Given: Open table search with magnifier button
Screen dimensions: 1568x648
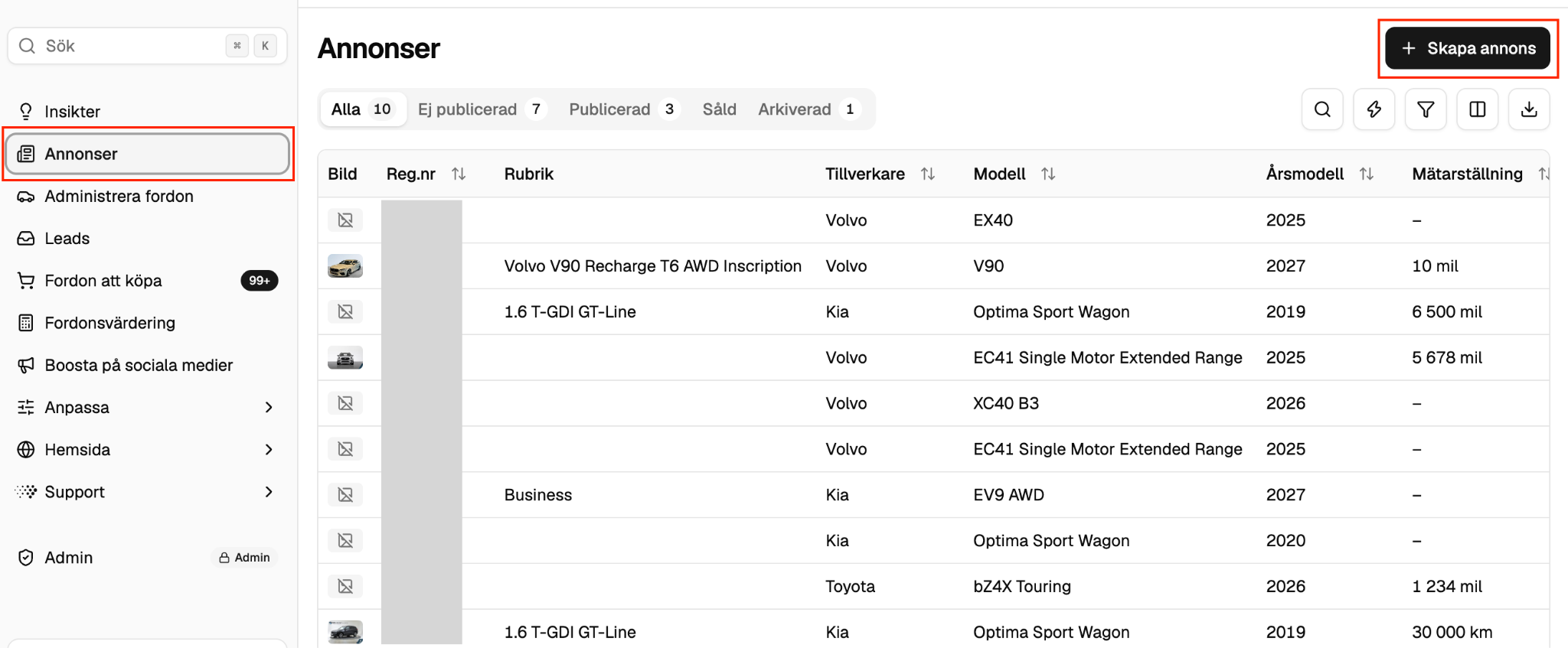Looking at the screenshot, I should [1322, 109].
